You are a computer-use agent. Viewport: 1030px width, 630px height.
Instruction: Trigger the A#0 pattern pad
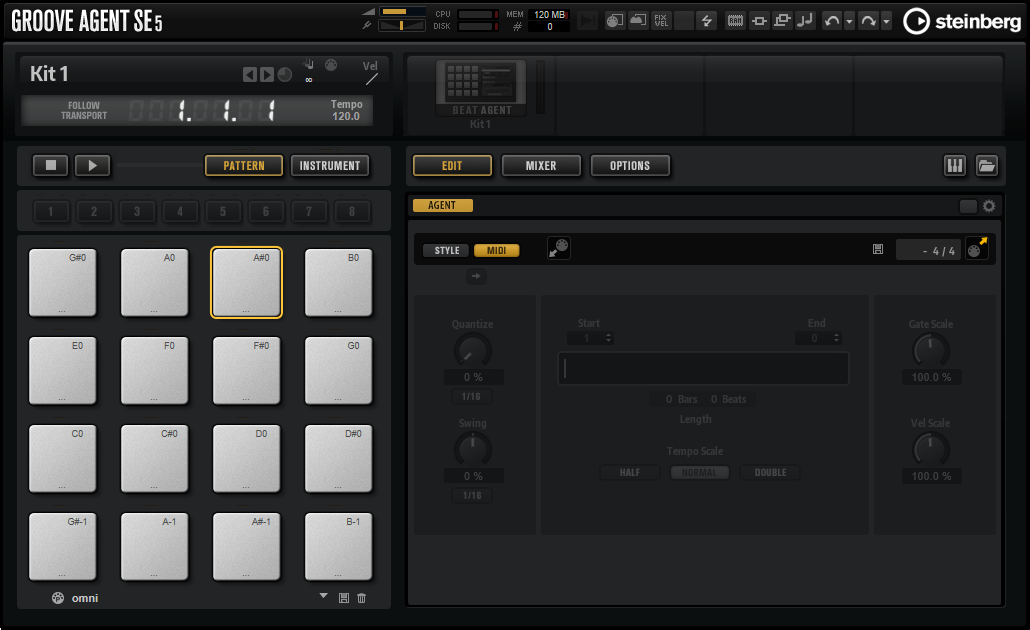point(246,282)
